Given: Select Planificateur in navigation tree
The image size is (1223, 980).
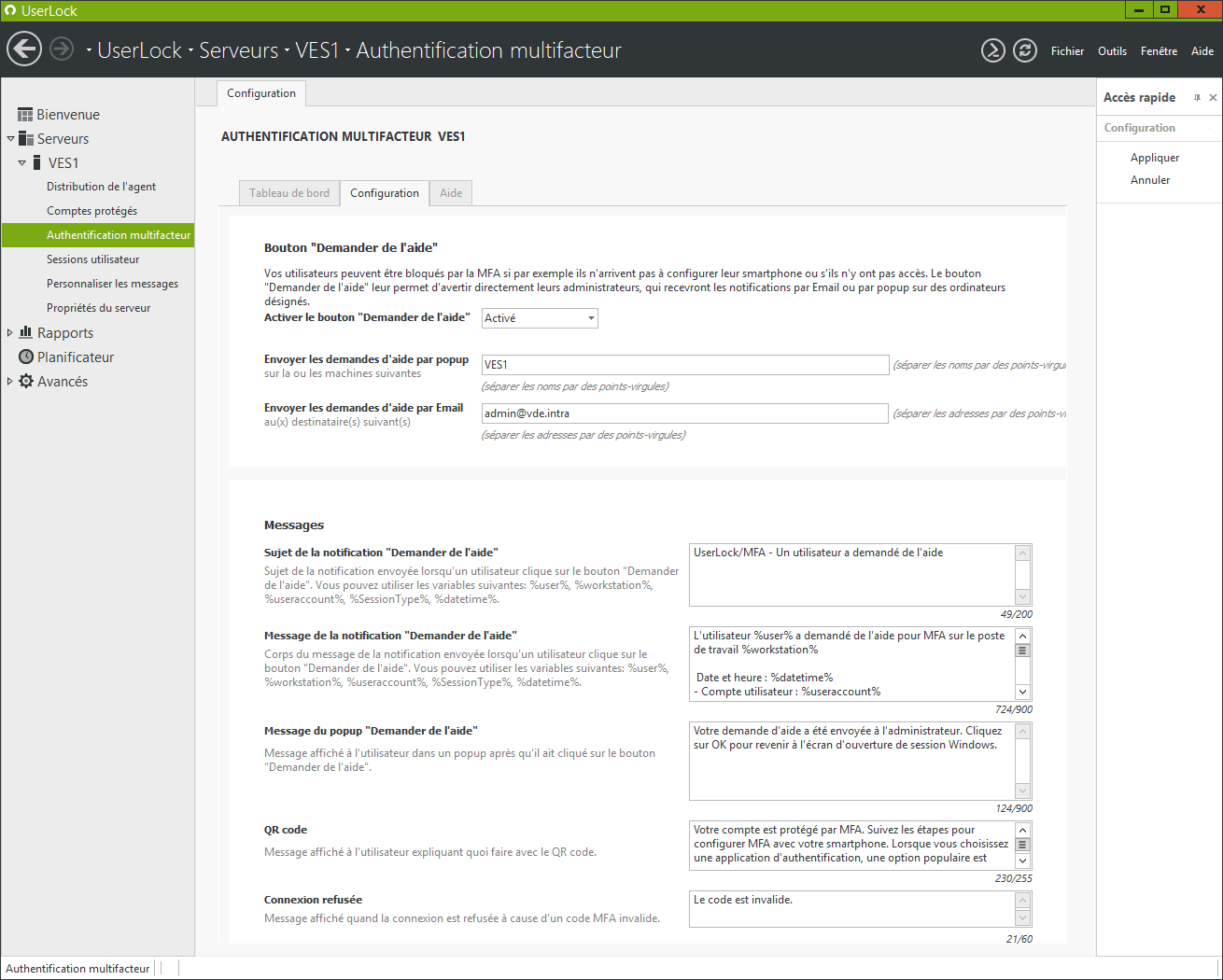Looking at the screenshot, I should click(76, 357).
